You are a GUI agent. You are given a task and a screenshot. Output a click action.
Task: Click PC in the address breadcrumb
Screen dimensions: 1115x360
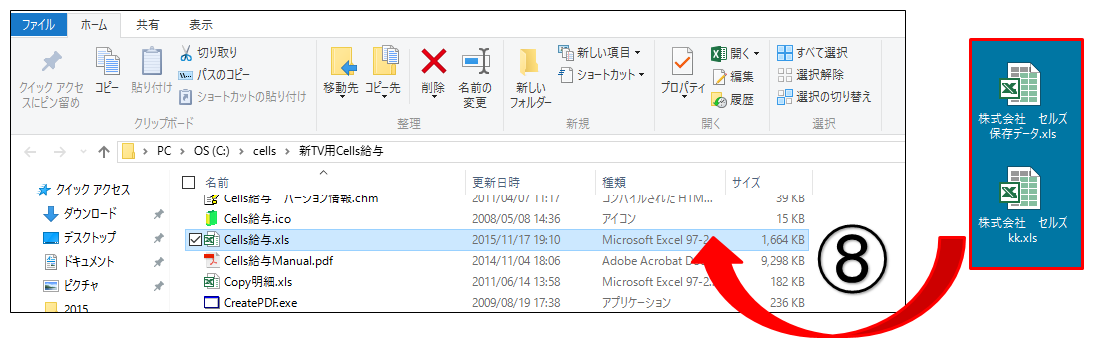164,152
